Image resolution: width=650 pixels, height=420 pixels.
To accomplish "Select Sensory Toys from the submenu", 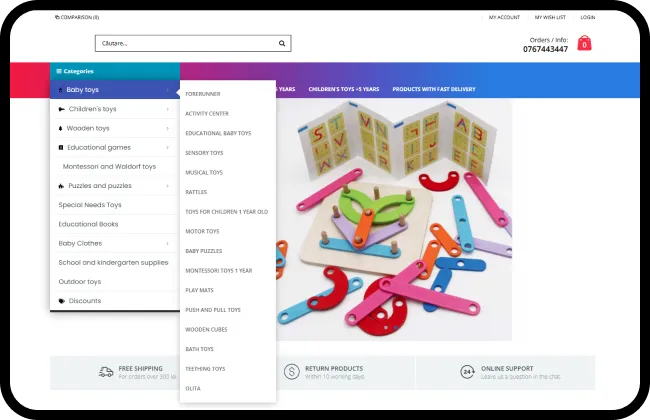I will 204,153.
